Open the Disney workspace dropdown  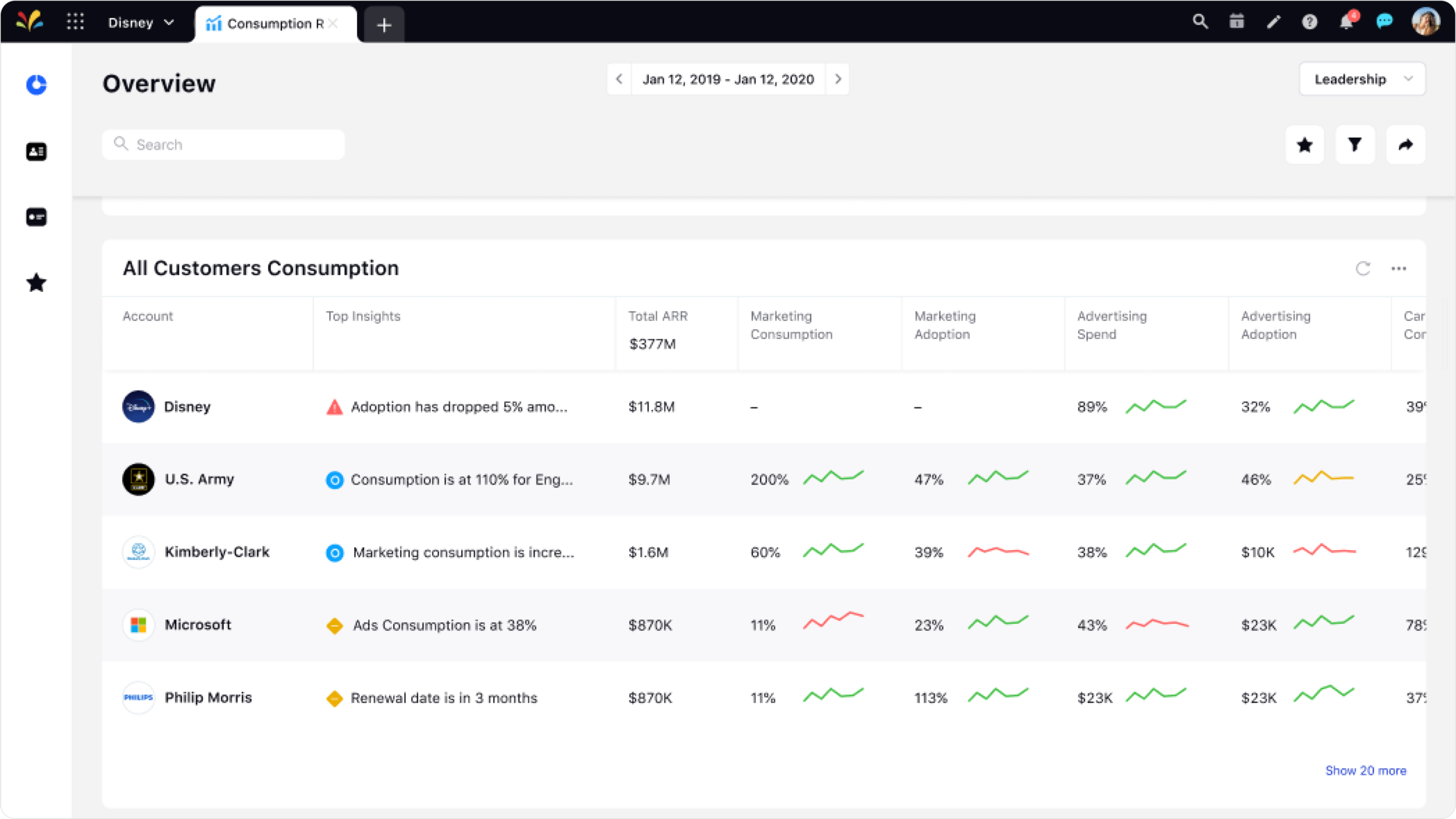[x=141, y=23]
